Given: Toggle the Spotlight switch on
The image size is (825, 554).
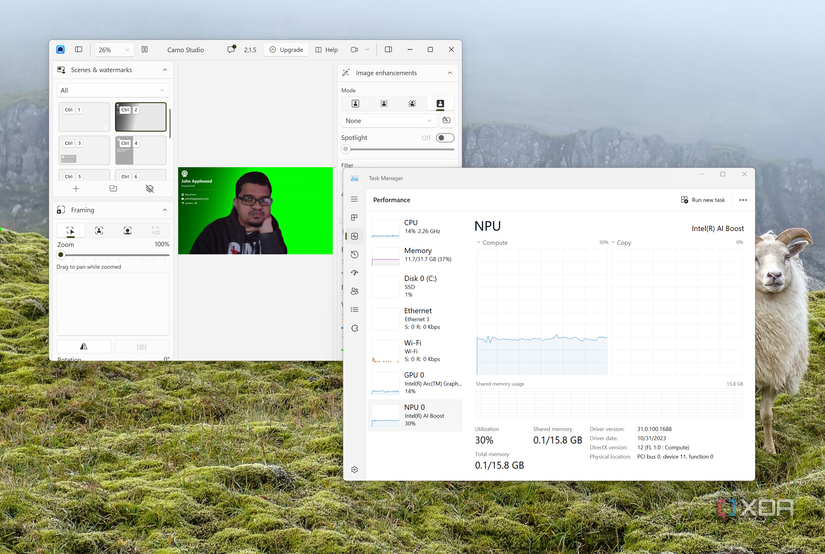Looking at the screenshot, I should tap(445, 138).
